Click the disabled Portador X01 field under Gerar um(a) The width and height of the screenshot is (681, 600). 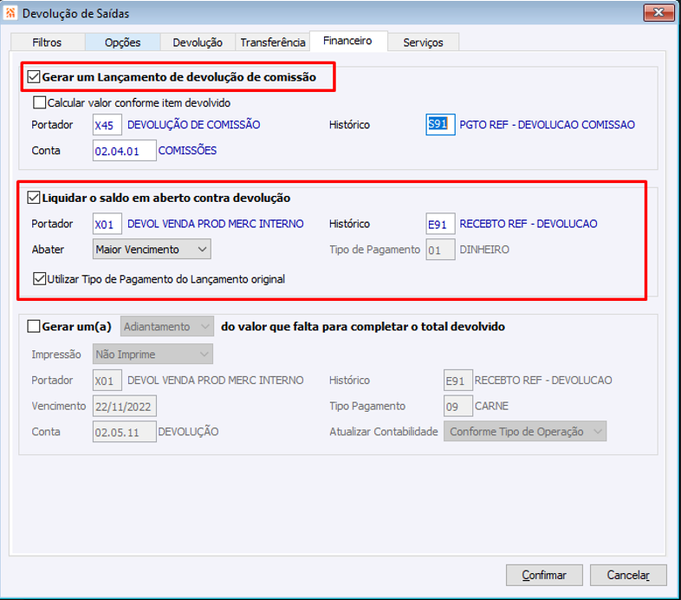(x=107, y=381)
